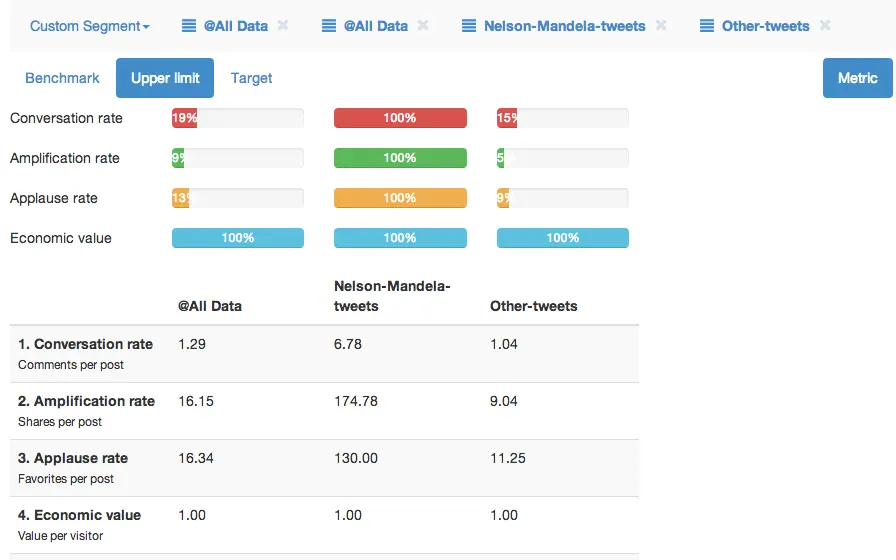Click the green 100% Amplification rate bar
This screenshot has width=896, height=560.
pyautogui.click(x=400, y=158)
